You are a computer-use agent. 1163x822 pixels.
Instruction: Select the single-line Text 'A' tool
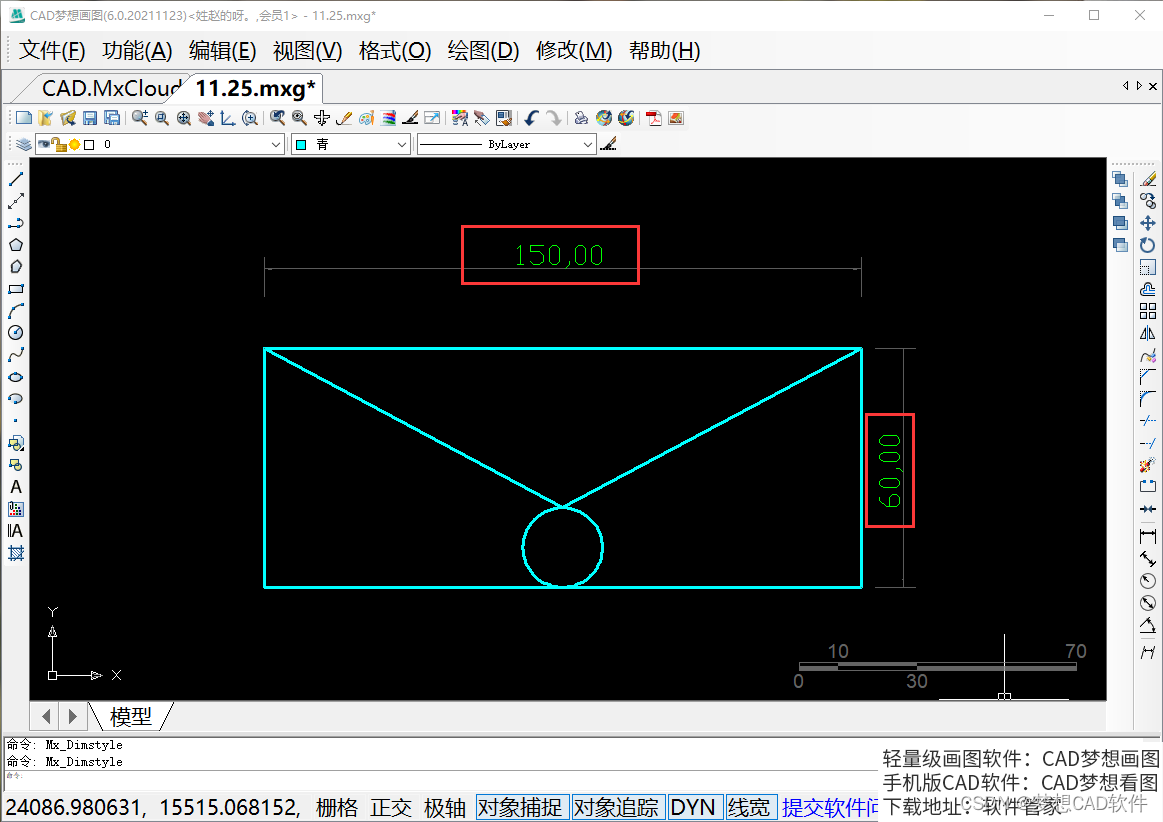click(x=16, y=487)
